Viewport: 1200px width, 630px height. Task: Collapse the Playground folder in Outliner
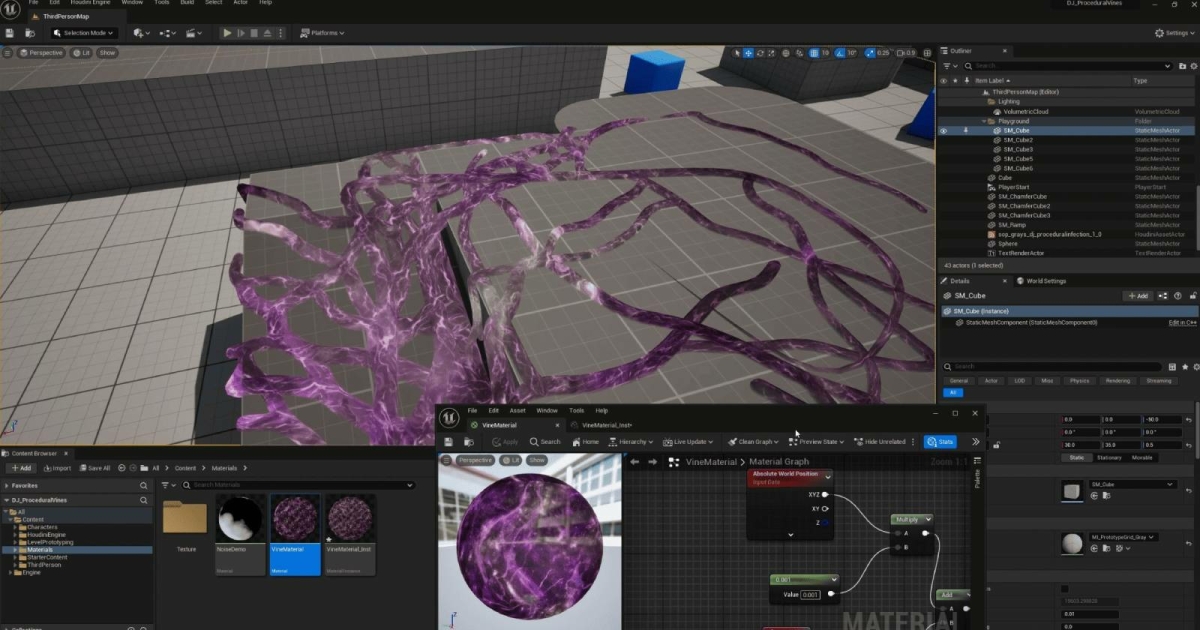[x=983, y=121]
